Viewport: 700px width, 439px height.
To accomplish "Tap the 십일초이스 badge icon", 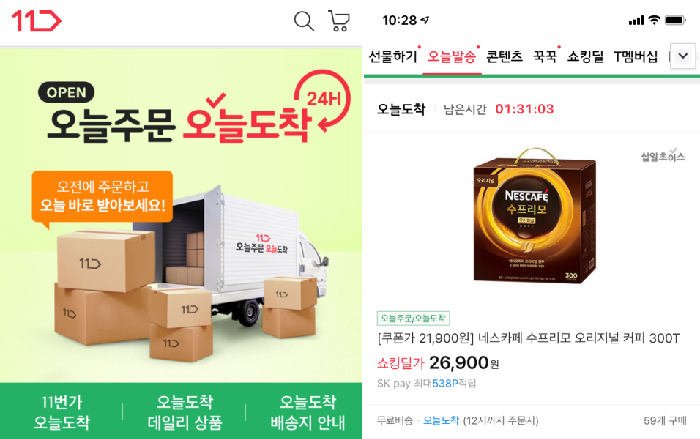I will (x=663, y=155).
